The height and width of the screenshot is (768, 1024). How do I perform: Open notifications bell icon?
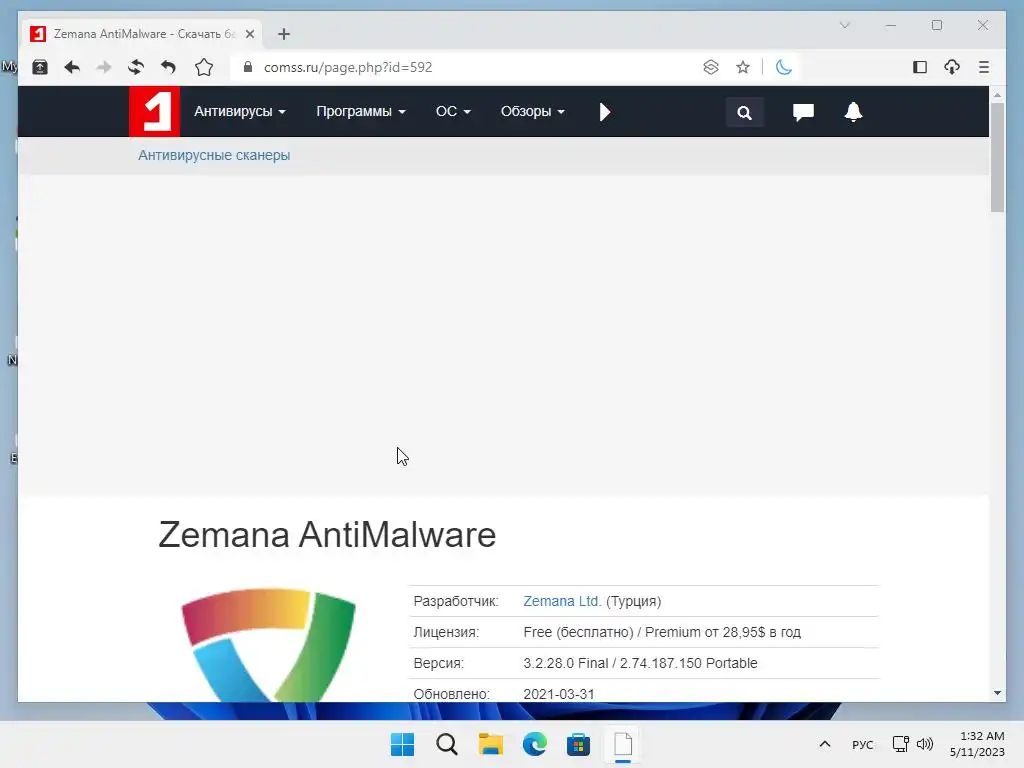point(853,112)
